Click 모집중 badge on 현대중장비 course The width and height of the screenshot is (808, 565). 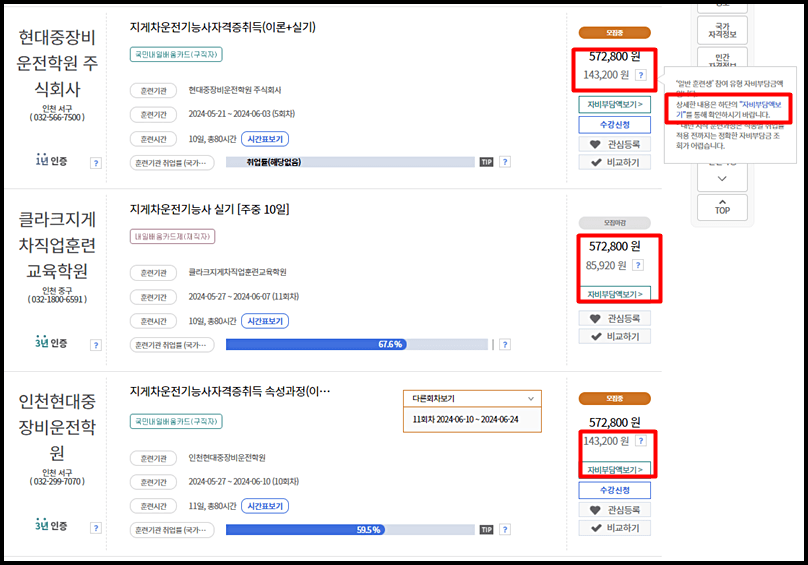(615, 32)
